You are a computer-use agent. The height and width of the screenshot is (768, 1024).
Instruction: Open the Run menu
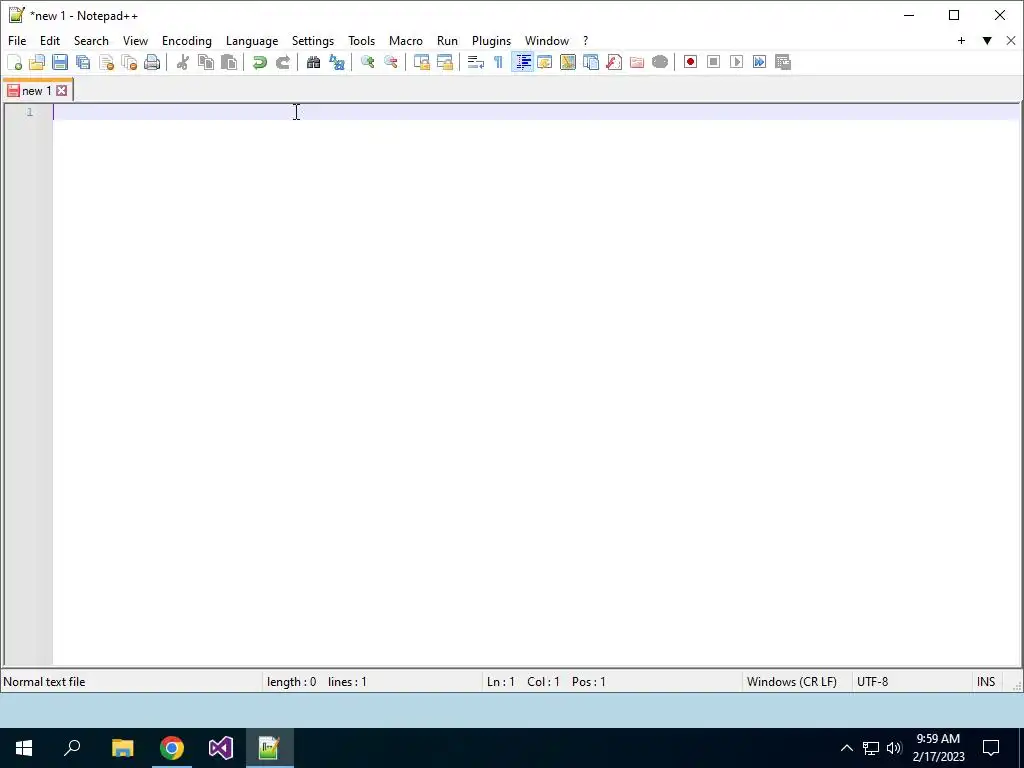447,40
